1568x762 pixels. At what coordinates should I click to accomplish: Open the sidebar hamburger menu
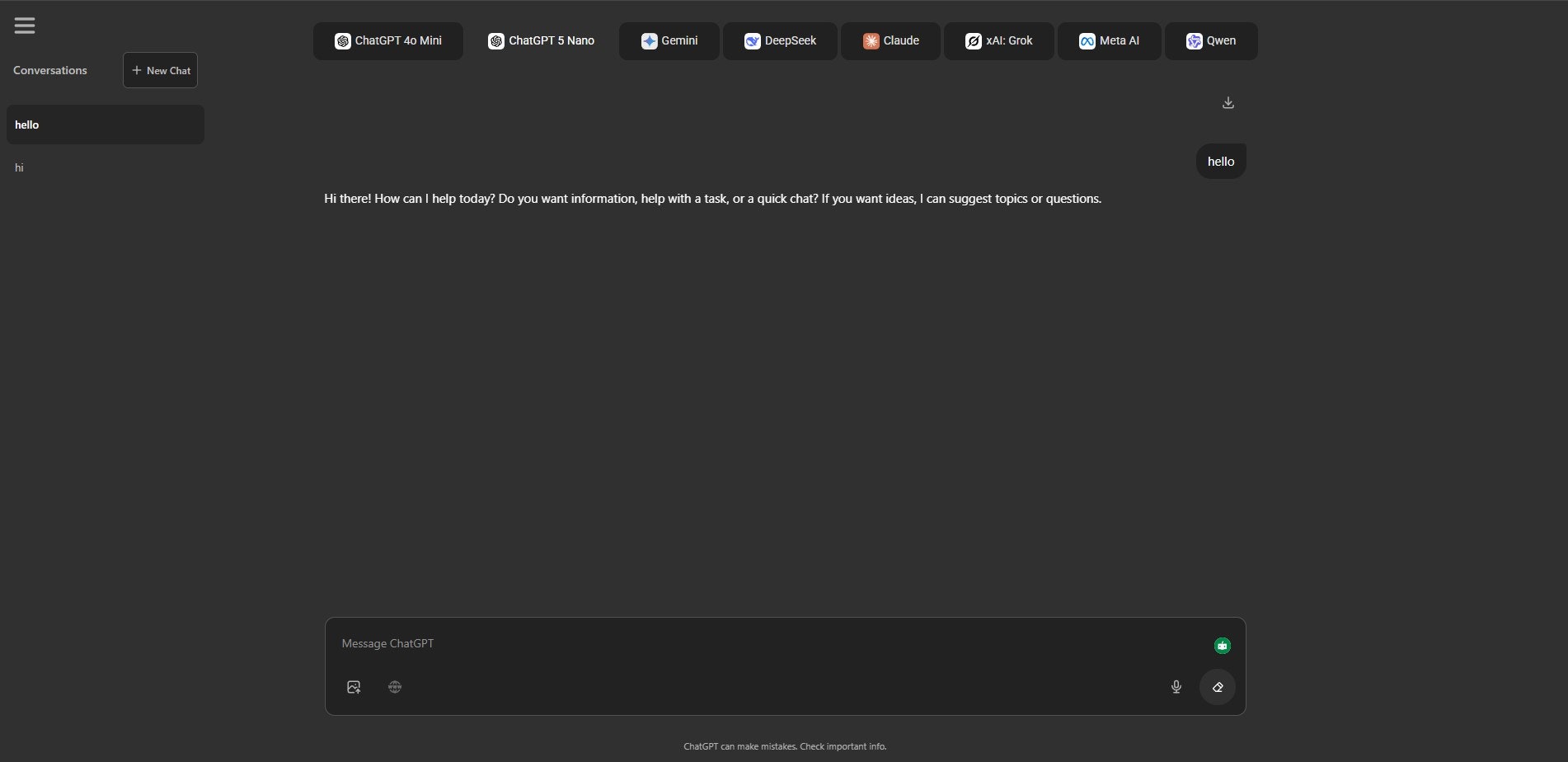(25, 25)
